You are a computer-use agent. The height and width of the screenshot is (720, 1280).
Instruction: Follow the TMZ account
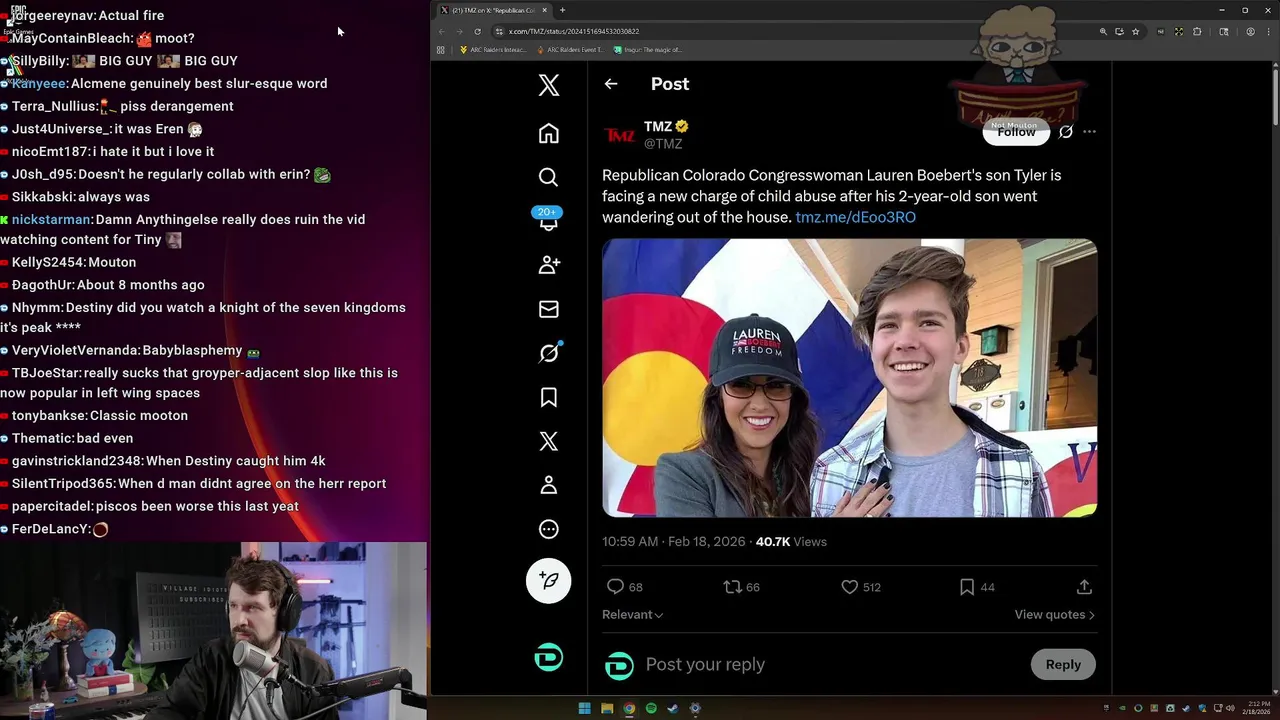click(1016, 132)
